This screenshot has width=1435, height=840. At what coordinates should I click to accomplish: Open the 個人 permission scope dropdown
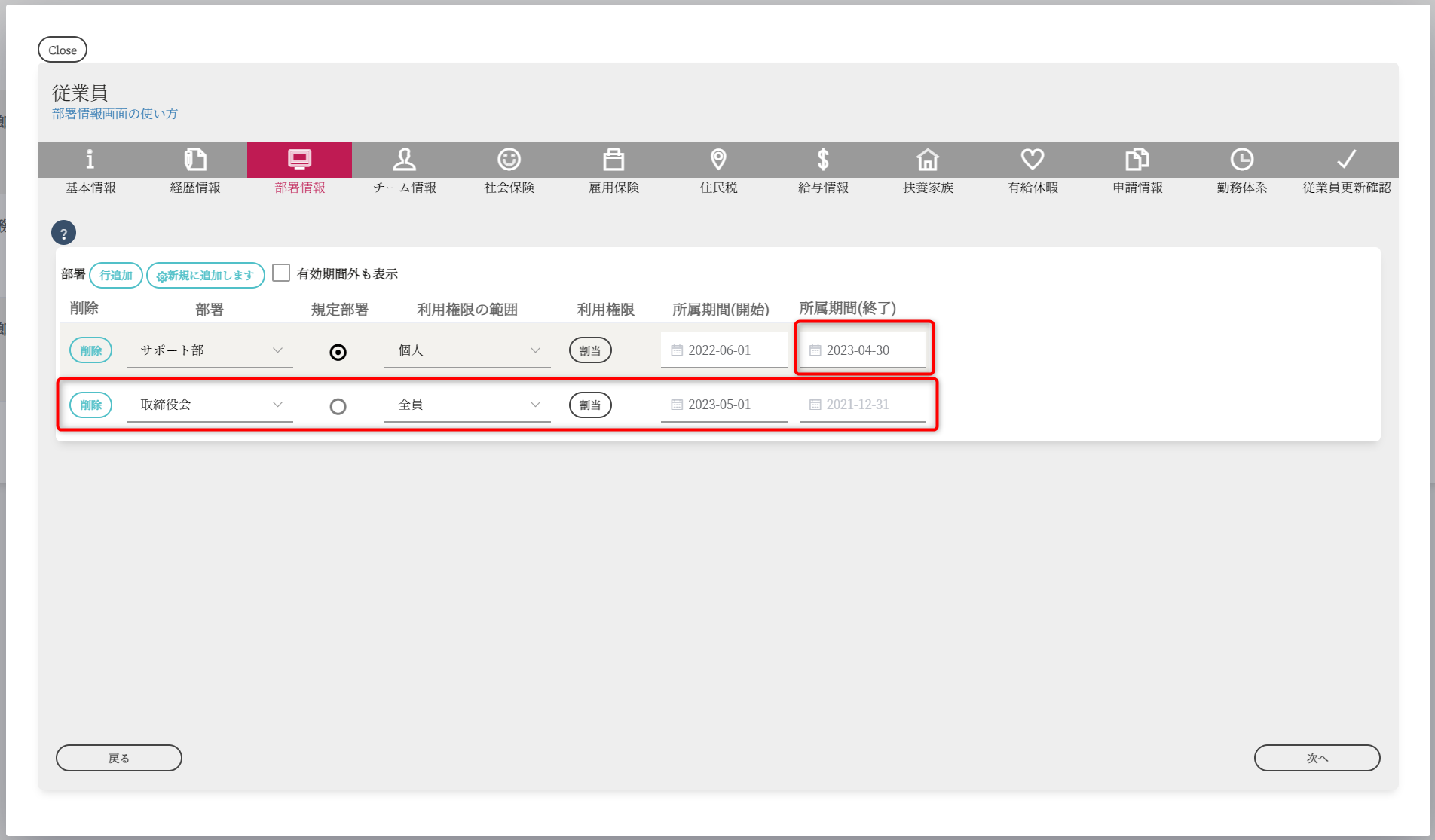(x=467, y=350)
